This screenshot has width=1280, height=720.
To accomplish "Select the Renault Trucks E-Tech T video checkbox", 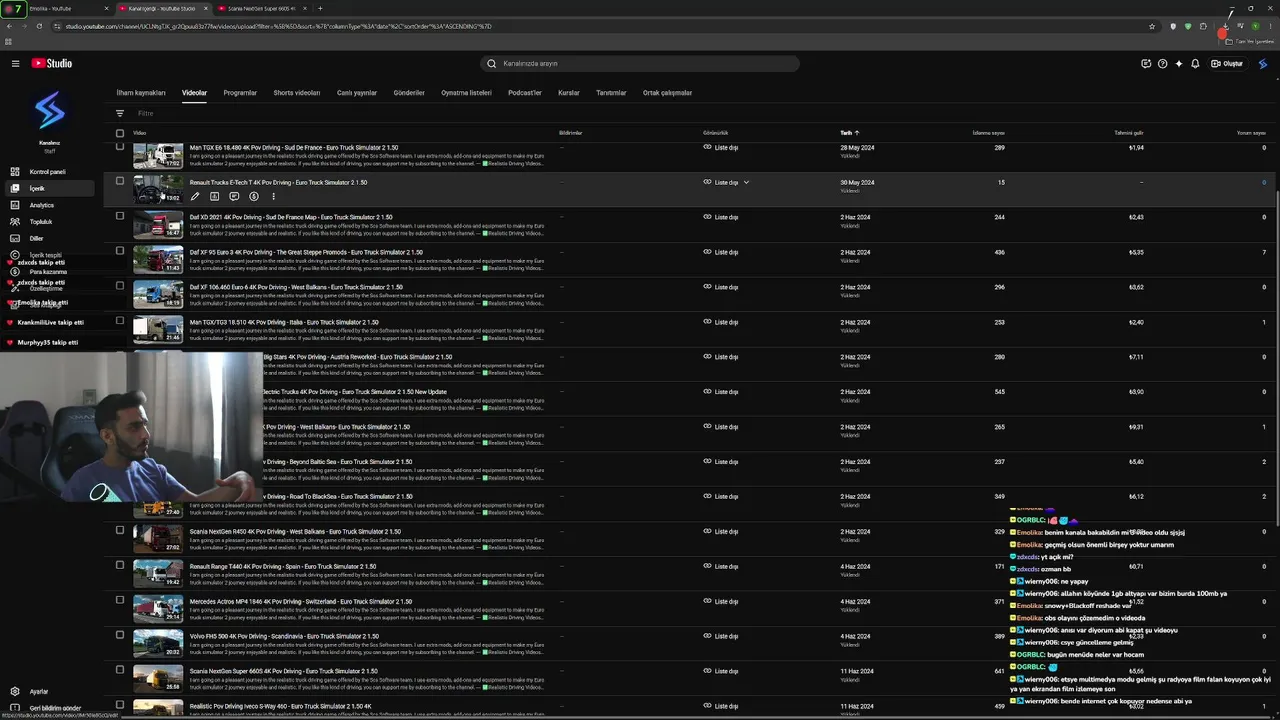I will (120, 182).
